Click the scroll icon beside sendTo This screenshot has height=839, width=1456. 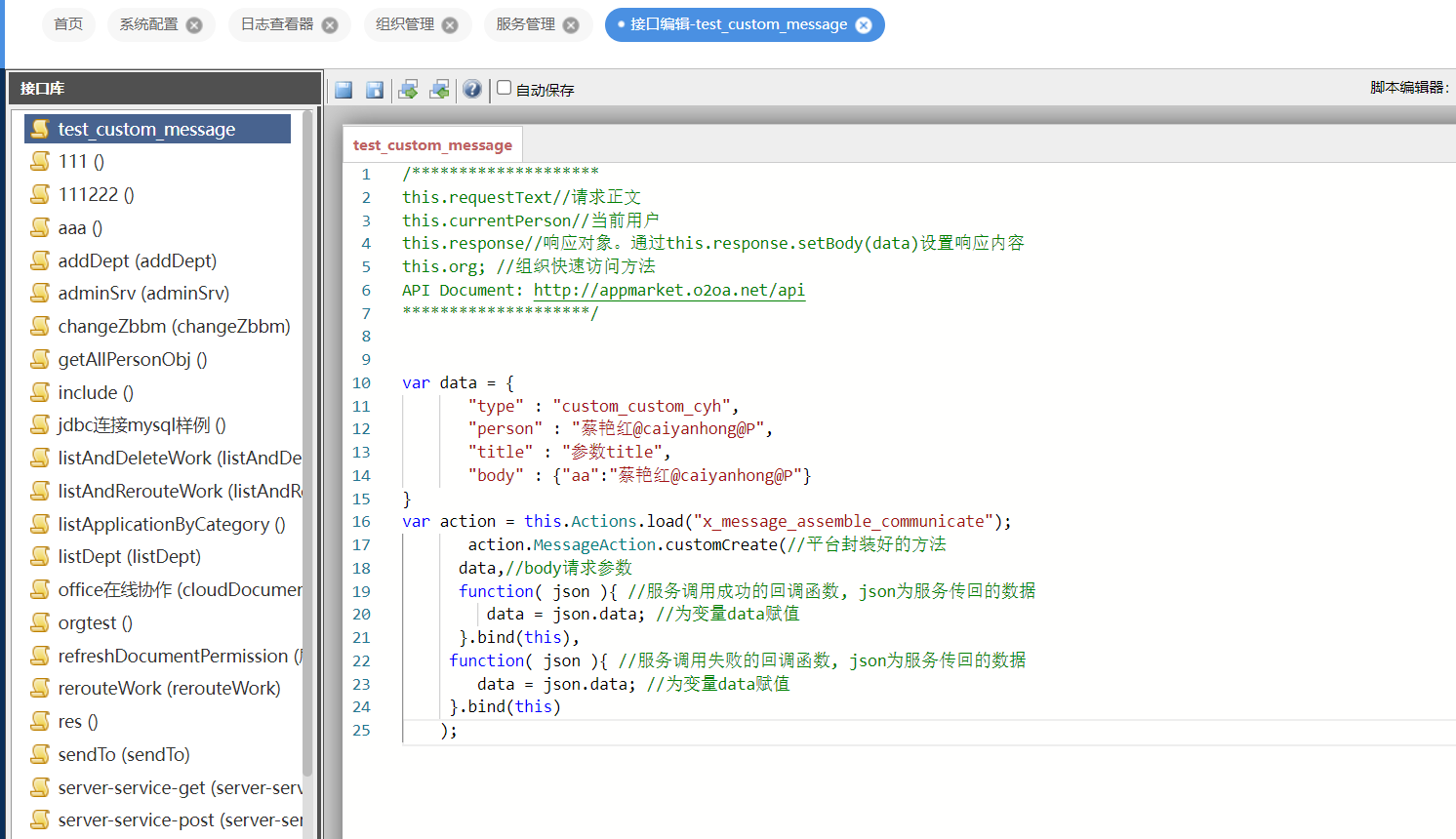(x=40, y=754)
